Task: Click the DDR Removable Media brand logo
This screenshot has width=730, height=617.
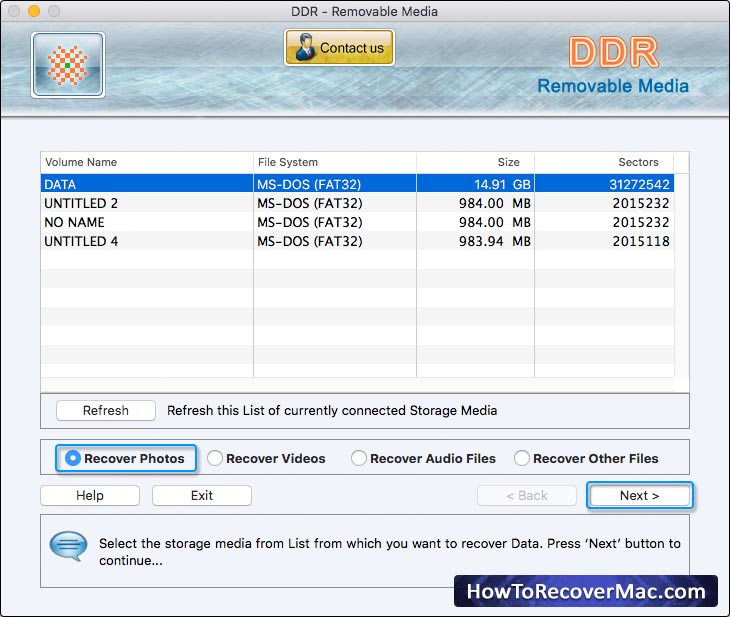Action: coord(613,65)
